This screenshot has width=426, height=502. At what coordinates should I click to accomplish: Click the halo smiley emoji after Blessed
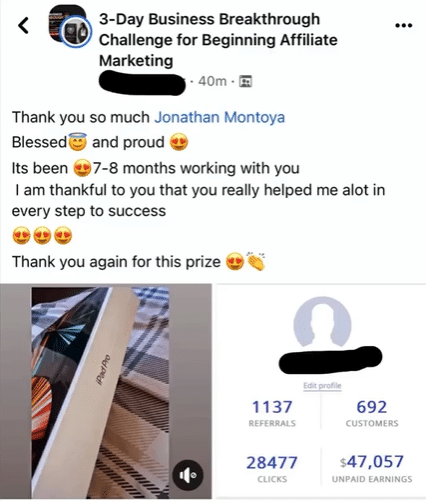pyautogui.click(x=78, y=141)
